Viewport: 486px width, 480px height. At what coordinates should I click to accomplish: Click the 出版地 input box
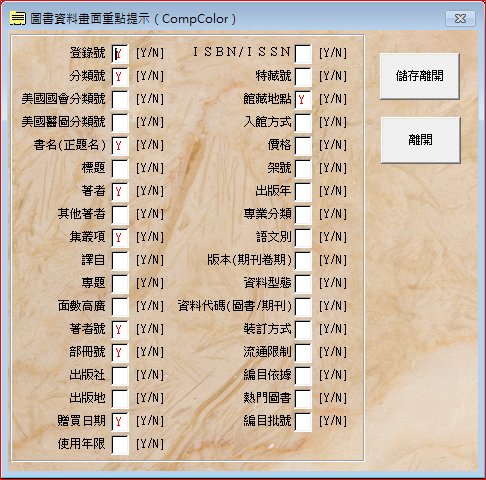(120, 399)
